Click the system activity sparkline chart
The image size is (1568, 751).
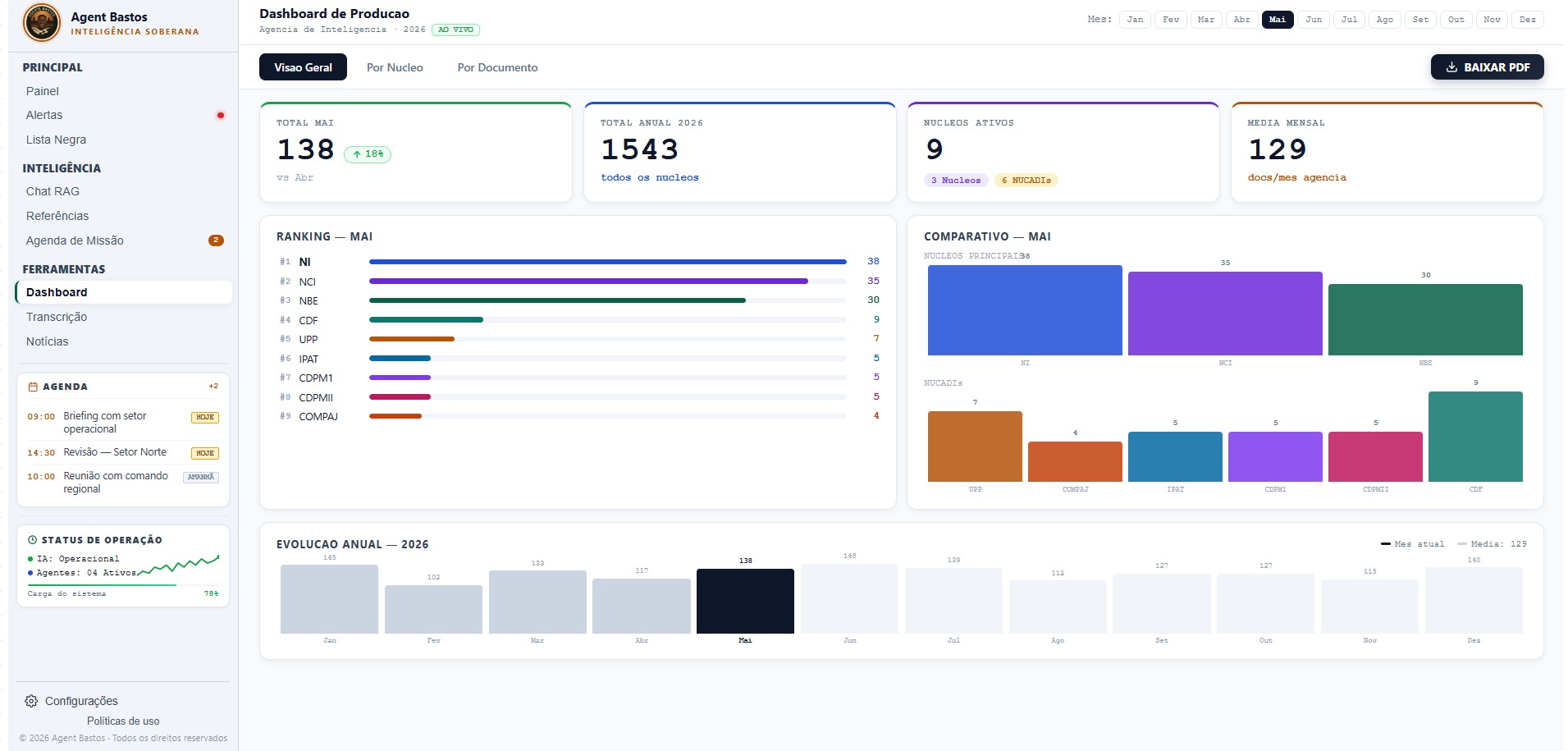[179, 565]
